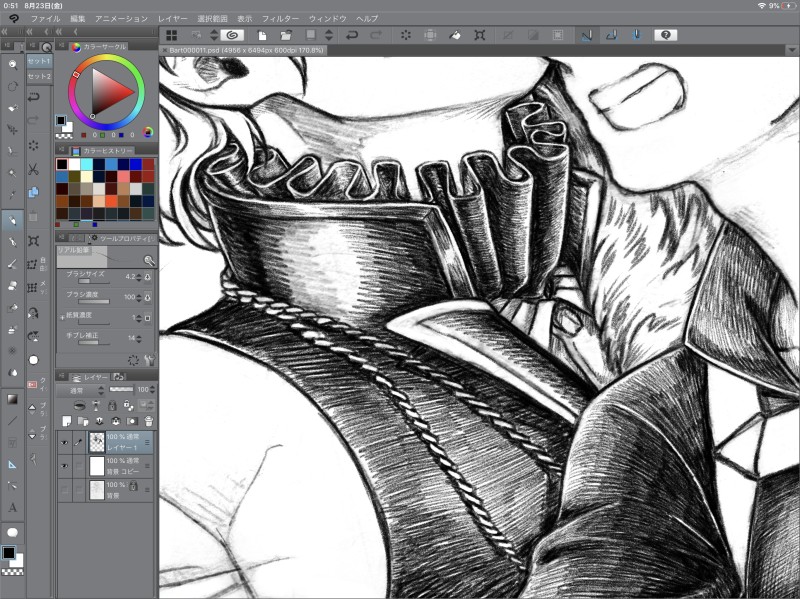Open the 選択範囲 menu
This screenshot has width=800, height=599.
click(x=212, y=19)
